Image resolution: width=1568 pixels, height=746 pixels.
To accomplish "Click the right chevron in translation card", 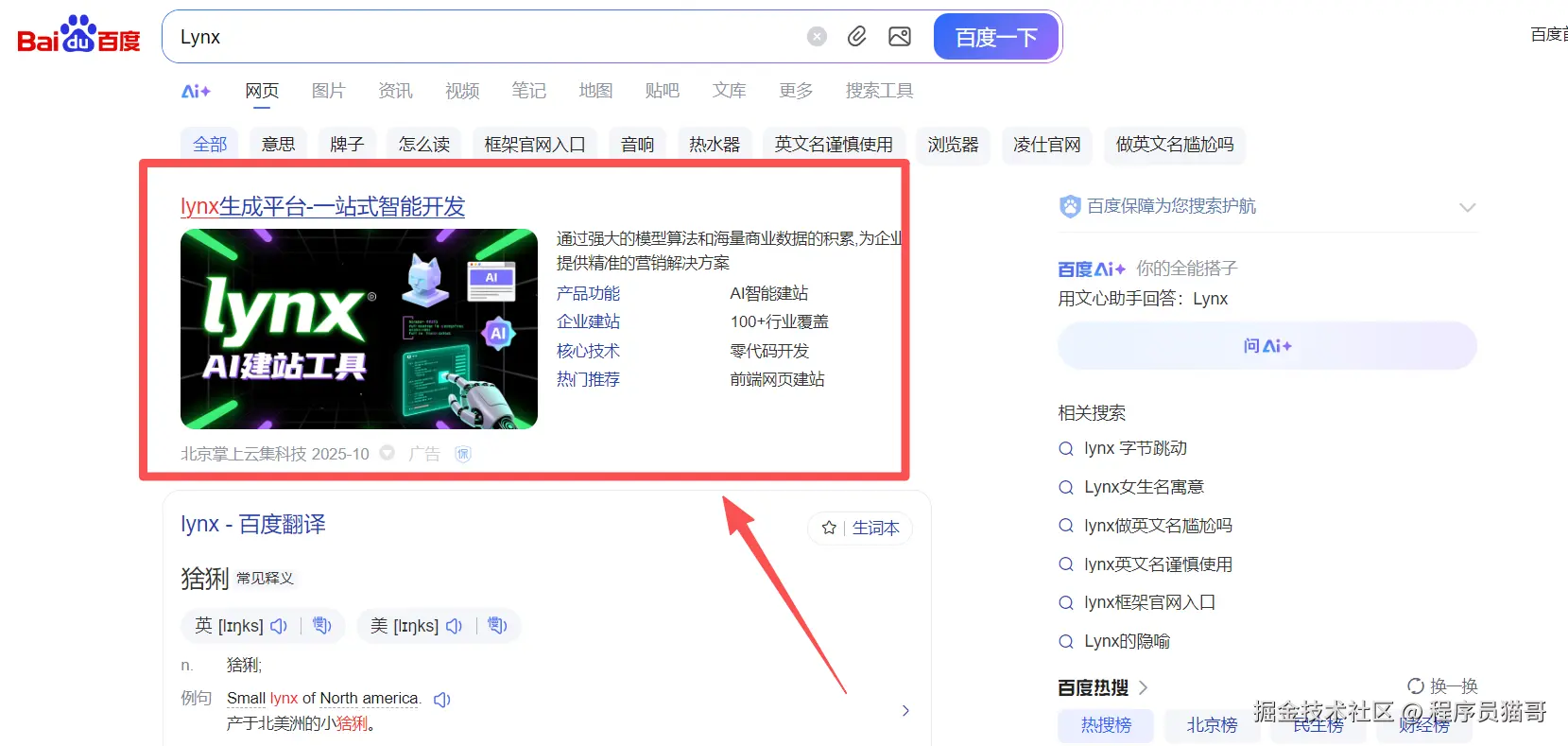I will [x=905, y=710].
